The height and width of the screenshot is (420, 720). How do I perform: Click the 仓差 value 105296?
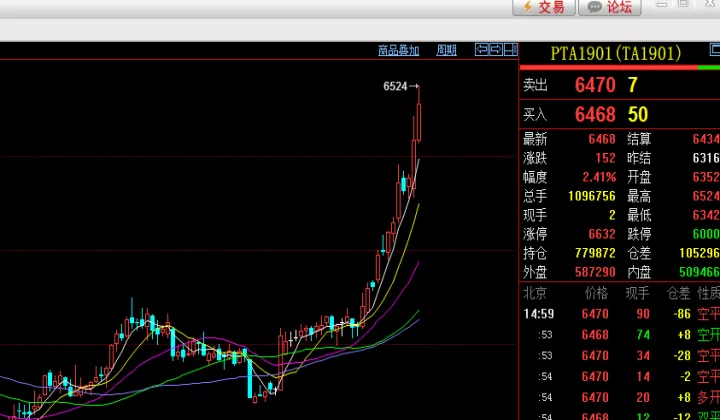pos(699,253)
